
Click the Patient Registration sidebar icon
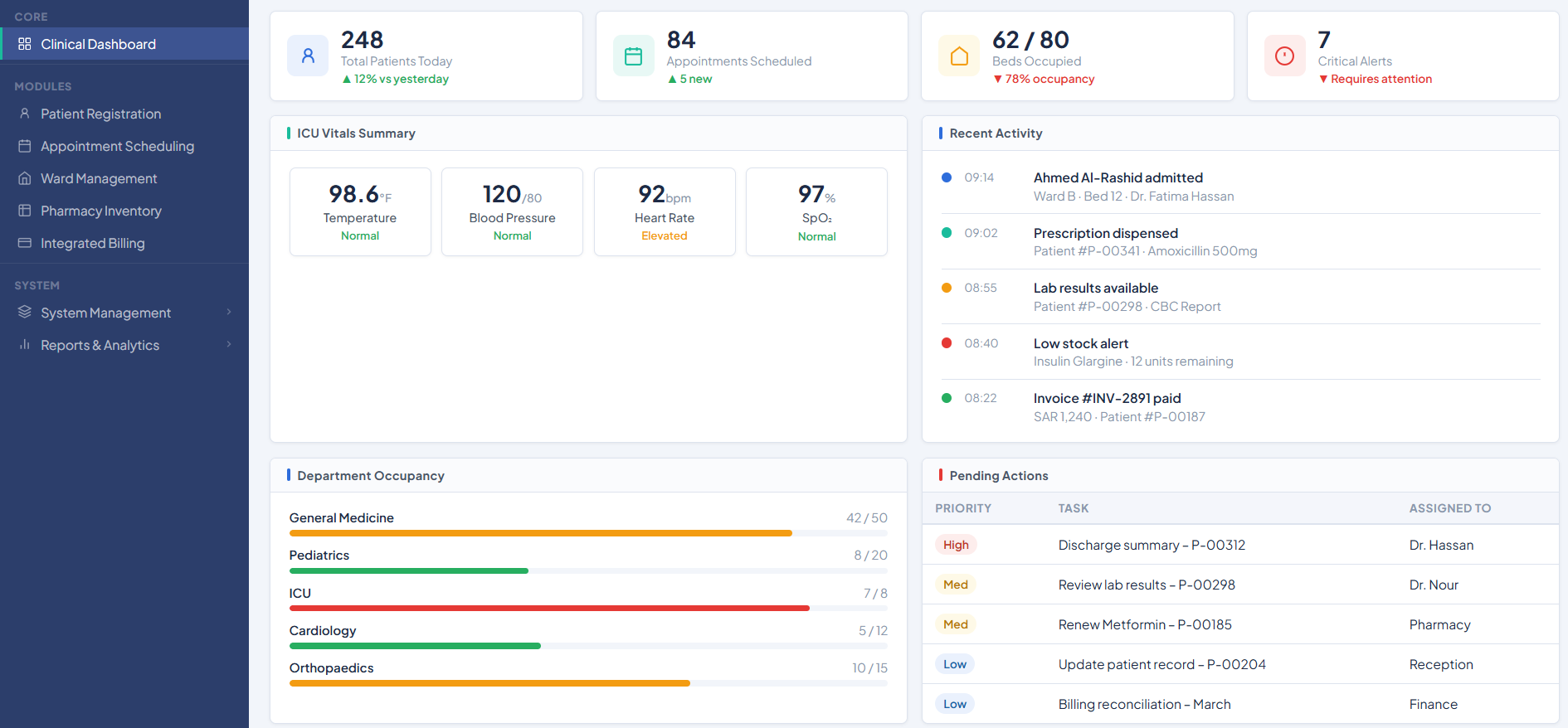click(25, 114)
